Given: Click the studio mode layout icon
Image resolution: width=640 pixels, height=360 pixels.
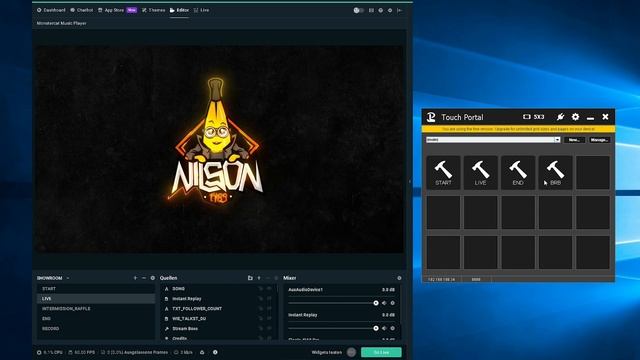Looking at the screenshot, I should coord(371,10).
